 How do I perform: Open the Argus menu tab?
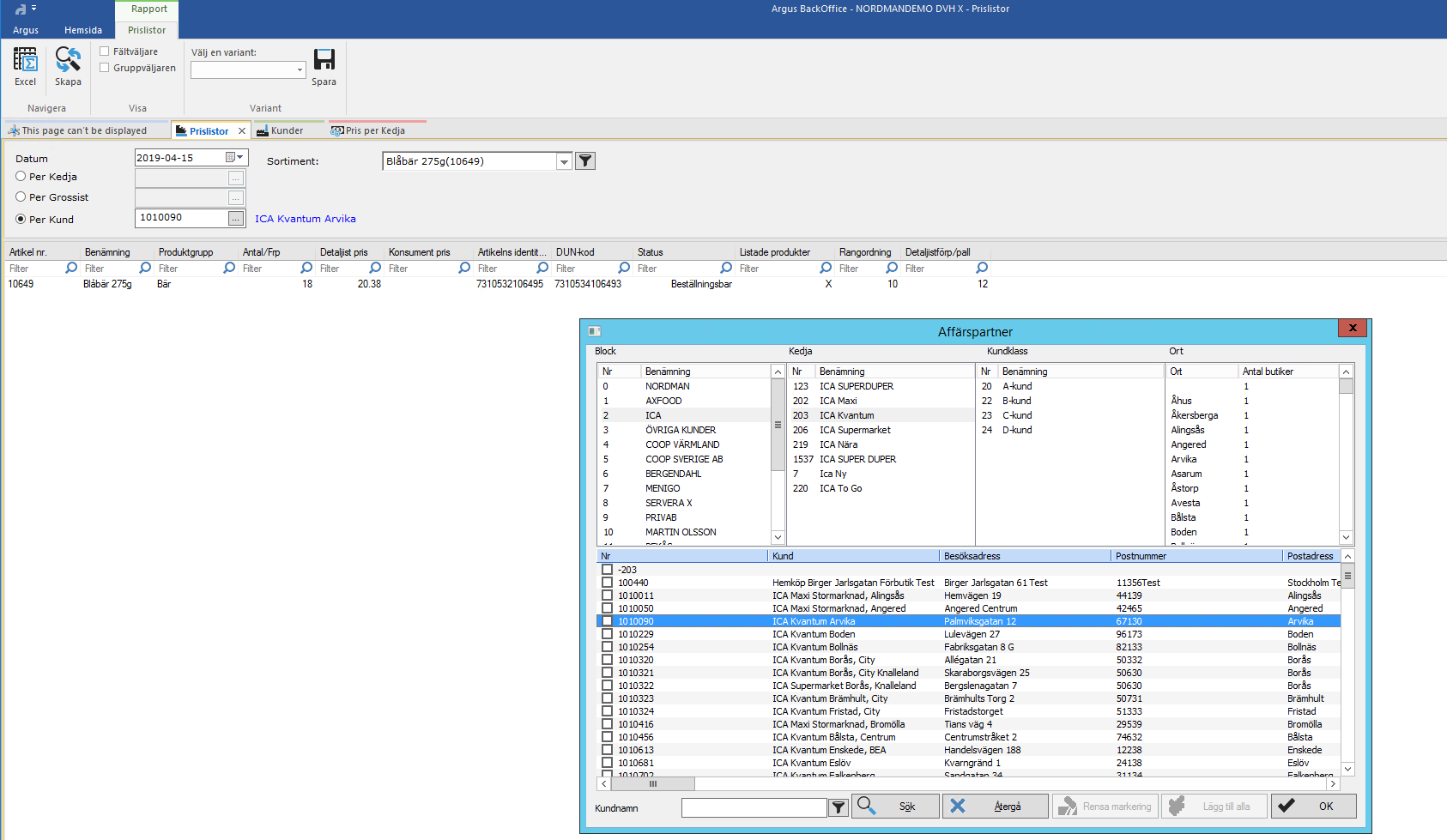pos(26,30)
